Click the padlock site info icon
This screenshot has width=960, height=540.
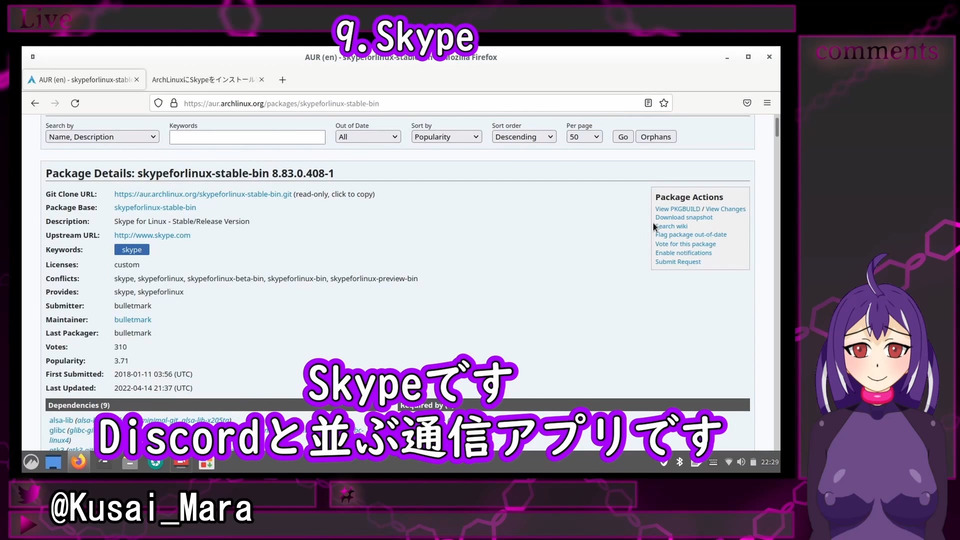[174, 103]
